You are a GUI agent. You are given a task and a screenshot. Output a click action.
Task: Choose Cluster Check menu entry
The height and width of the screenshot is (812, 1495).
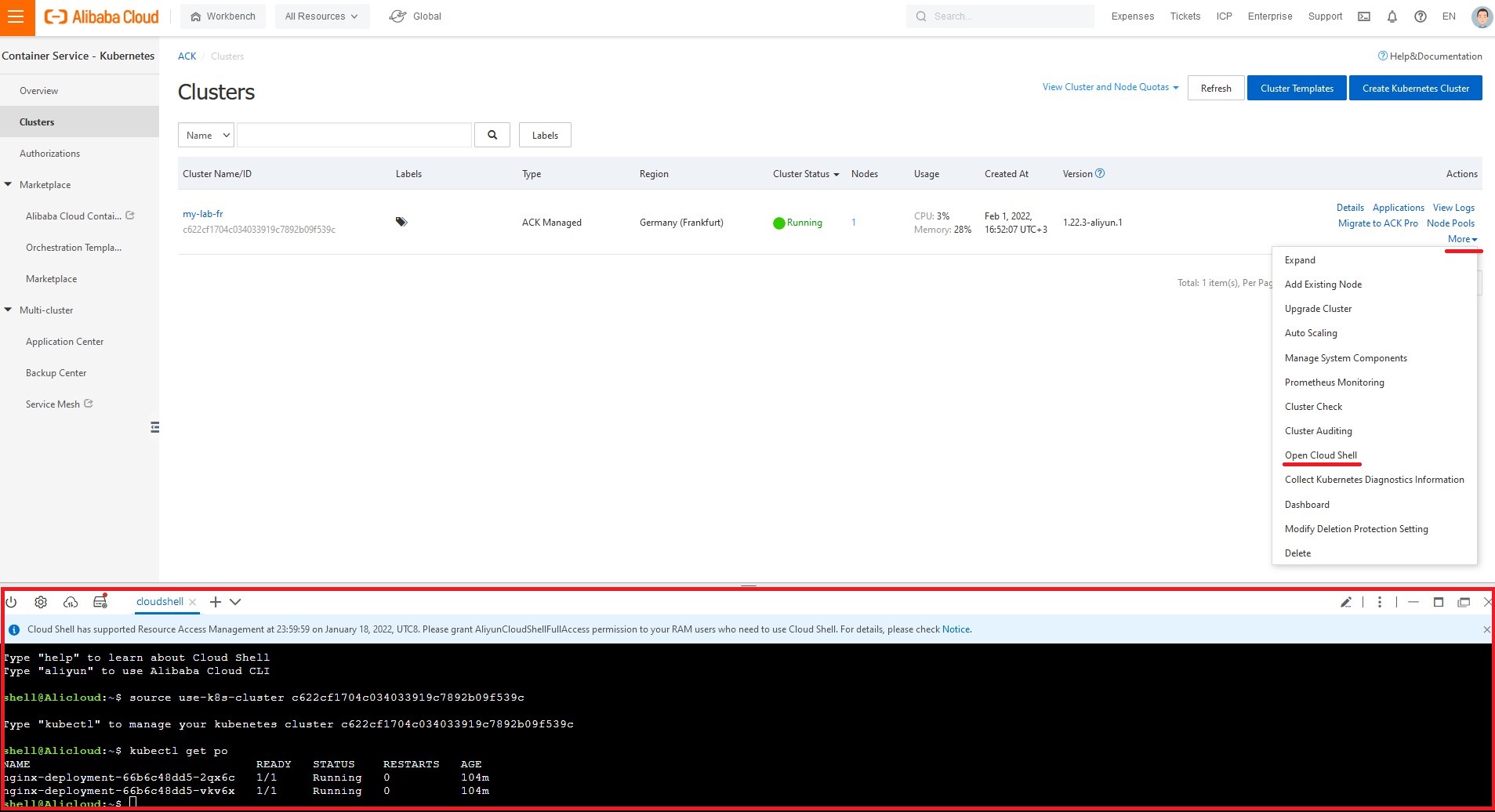tap(1313, 407)
